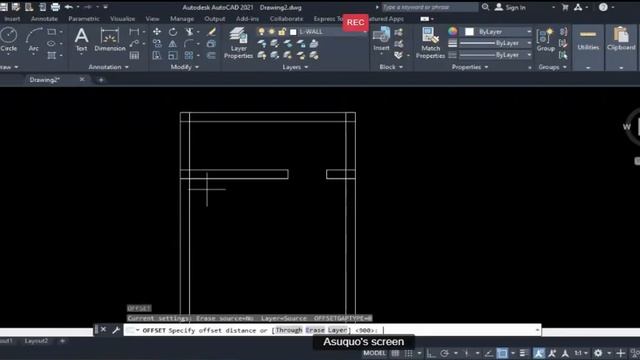Choose Erase option in command line

[315, 330]
